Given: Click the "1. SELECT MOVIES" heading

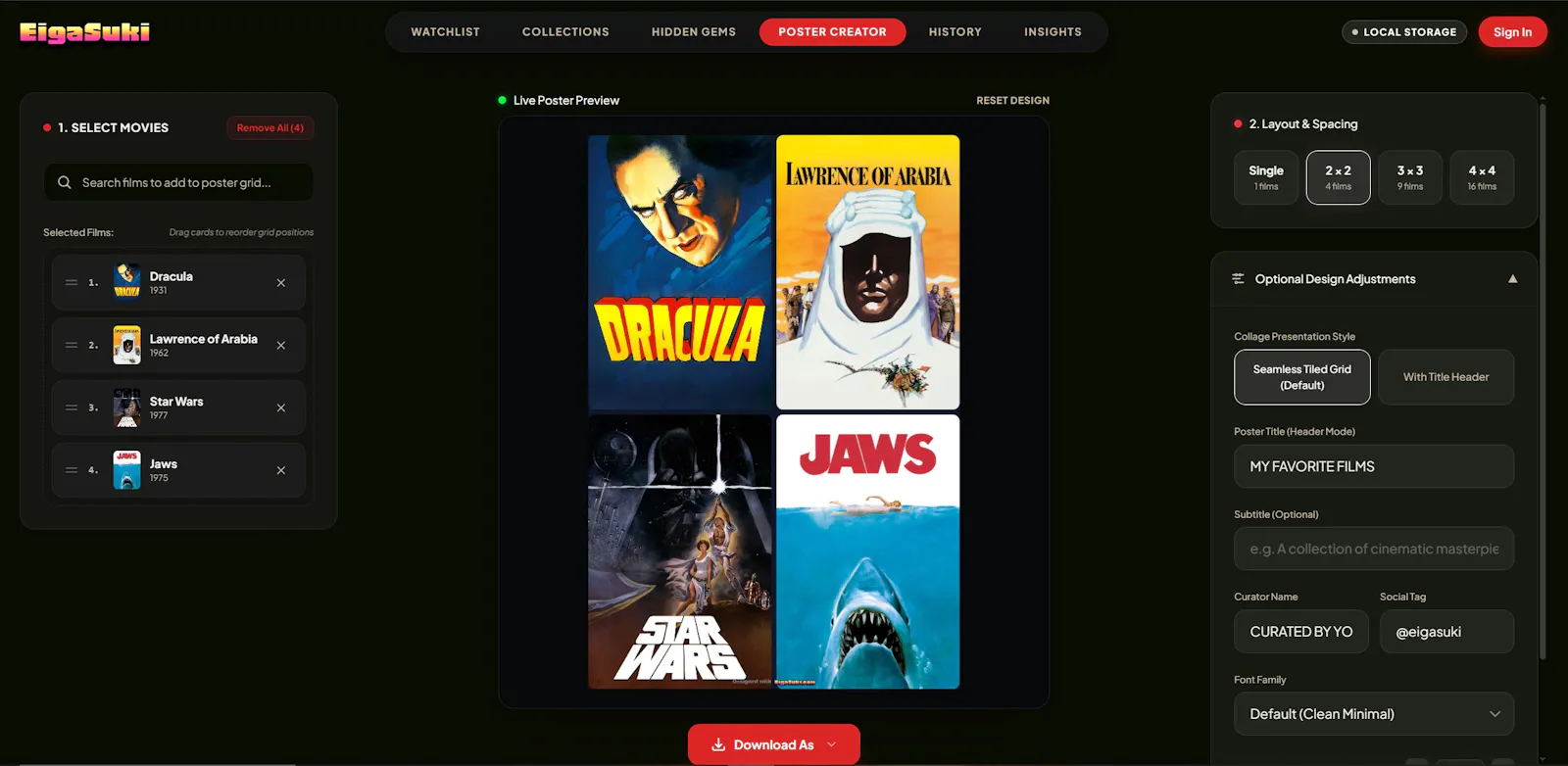Looking at the screenshot, I should pyautogui.click(x=113, y=128).
